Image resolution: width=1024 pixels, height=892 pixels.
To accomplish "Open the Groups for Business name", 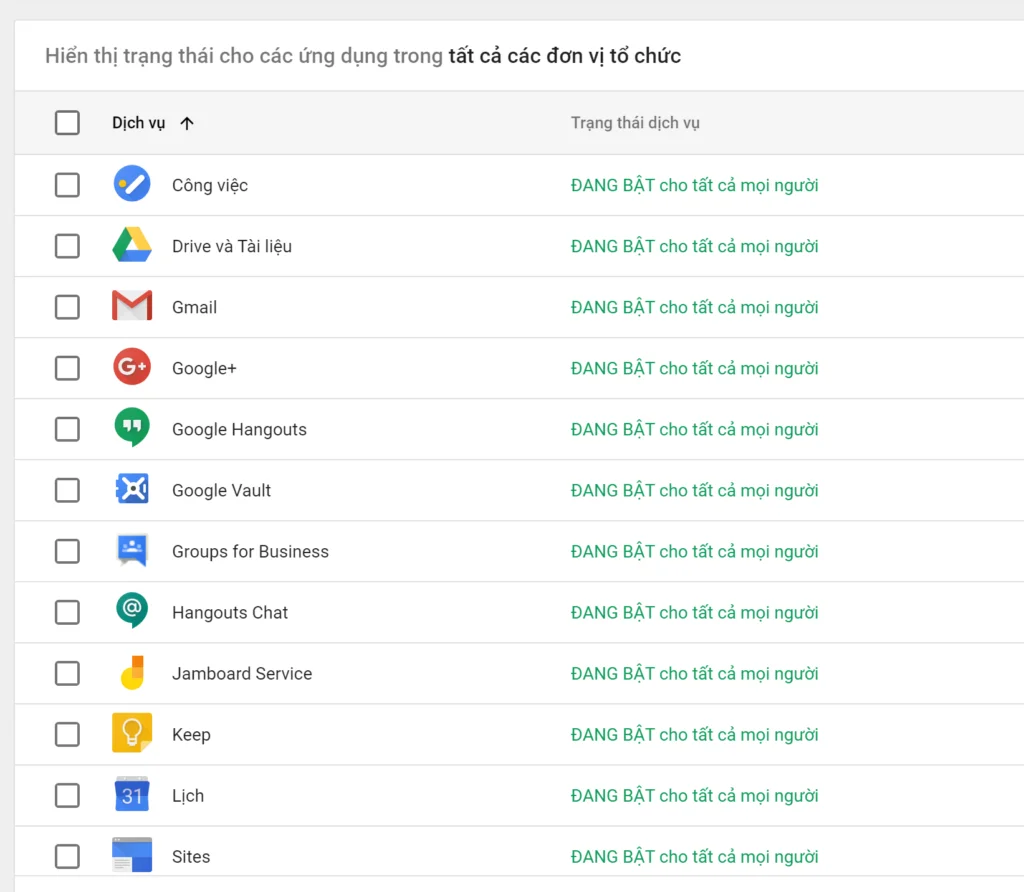I will [x=250, y=552].
